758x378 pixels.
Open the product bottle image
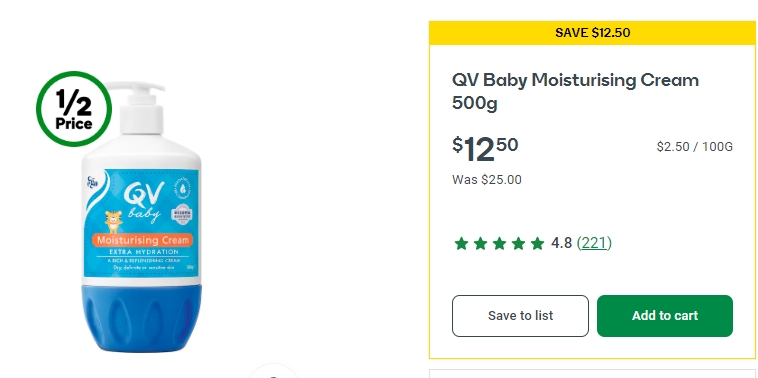point(141,217)
